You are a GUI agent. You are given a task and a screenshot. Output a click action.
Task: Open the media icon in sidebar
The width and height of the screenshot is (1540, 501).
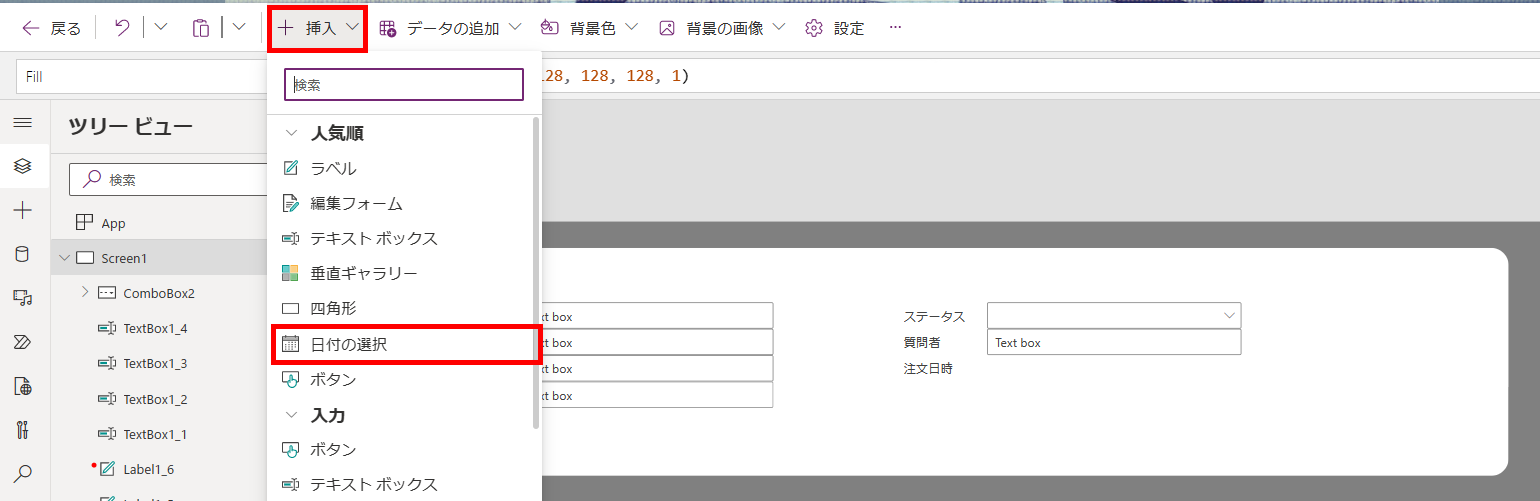tap(23, 298)
